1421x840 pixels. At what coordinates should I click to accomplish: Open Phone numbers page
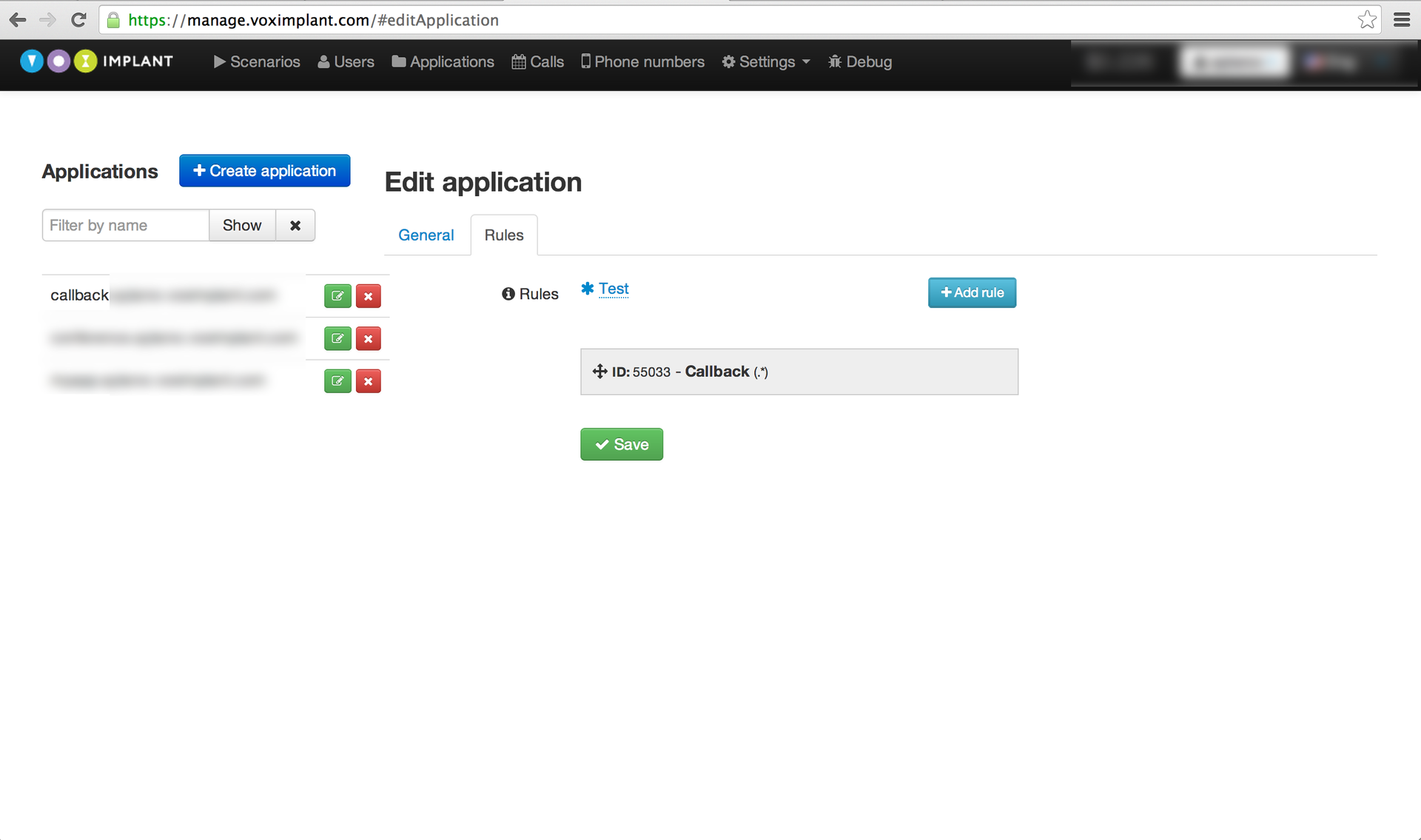click(642, 62)
